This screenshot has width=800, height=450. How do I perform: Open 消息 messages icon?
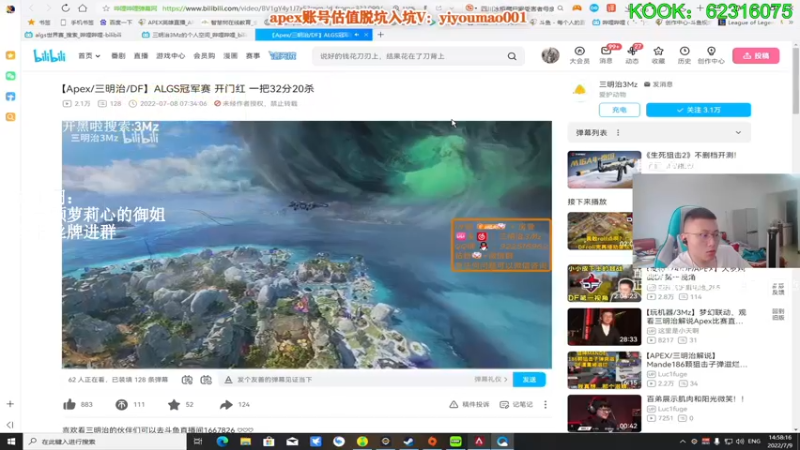[x=606, y=55]
